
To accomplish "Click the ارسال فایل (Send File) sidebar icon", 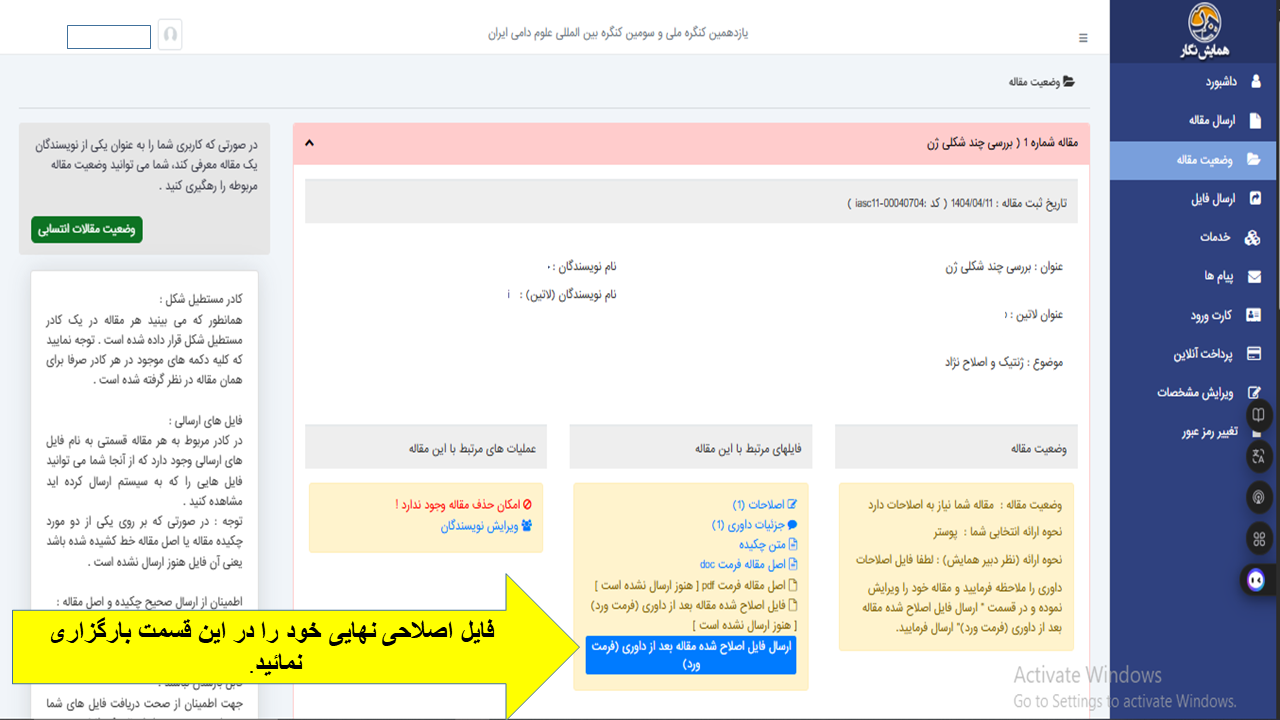I will 1255,199.
